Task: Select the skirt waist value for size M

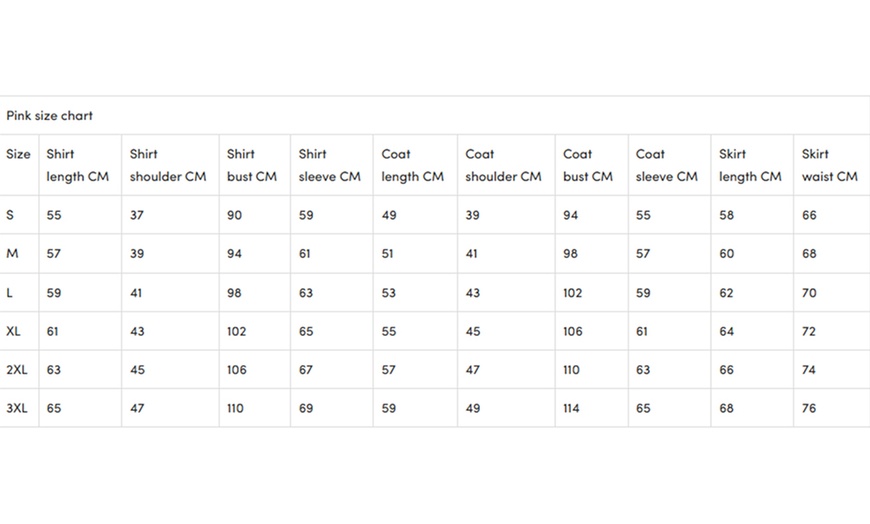Action: tap(809, 254)
